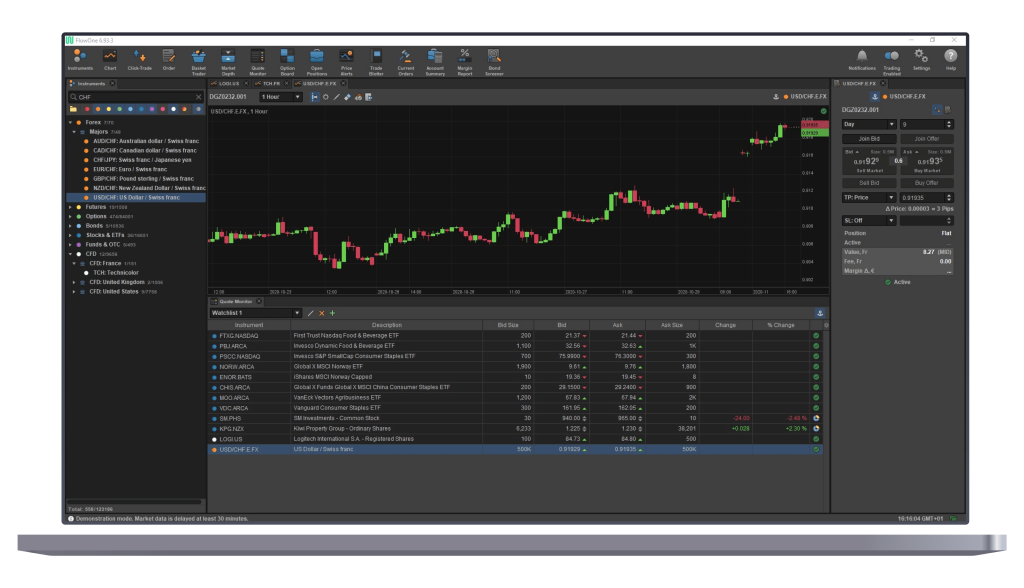The image size is (1024, 588).
Task: Add new watchlist with green plus
Action: [332, 313]
